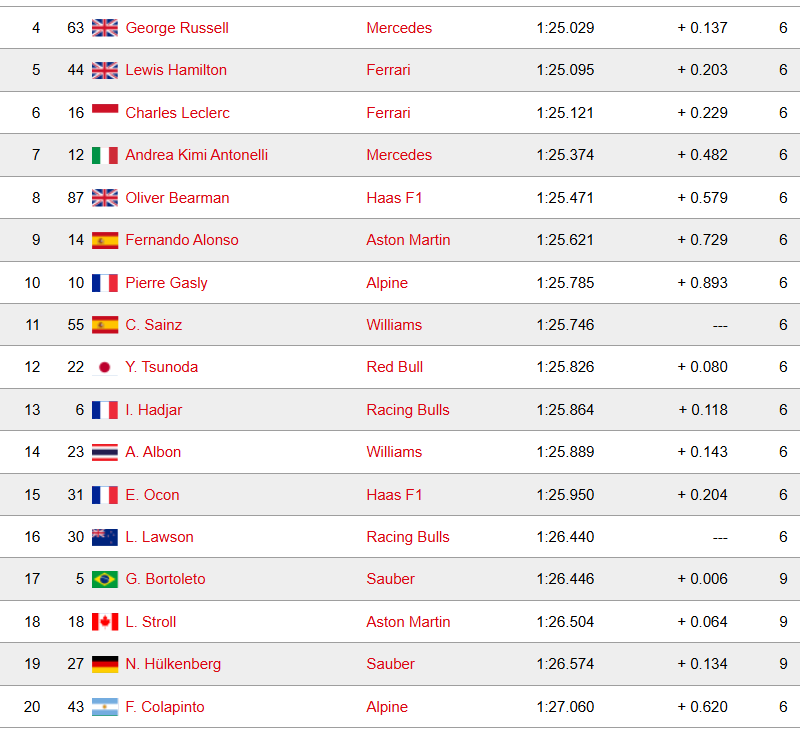This screenshot has height=729, width=801.
Task: Select the 1:25.746 lap time of C. Sainz
Action: [x=565, y=325]
